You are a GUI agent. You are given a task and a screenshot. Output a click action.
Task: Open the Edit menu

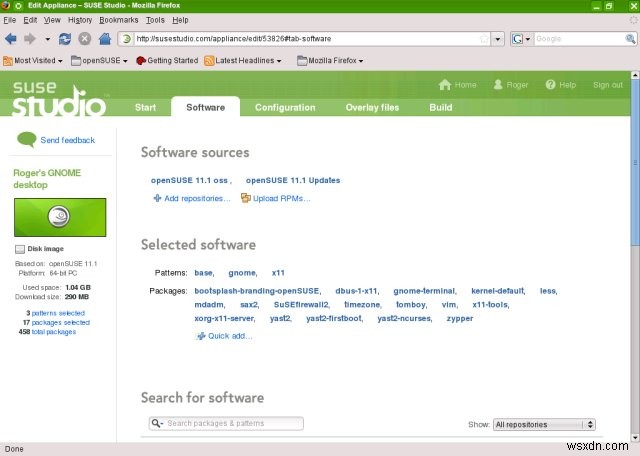click(x=30, y=20)
